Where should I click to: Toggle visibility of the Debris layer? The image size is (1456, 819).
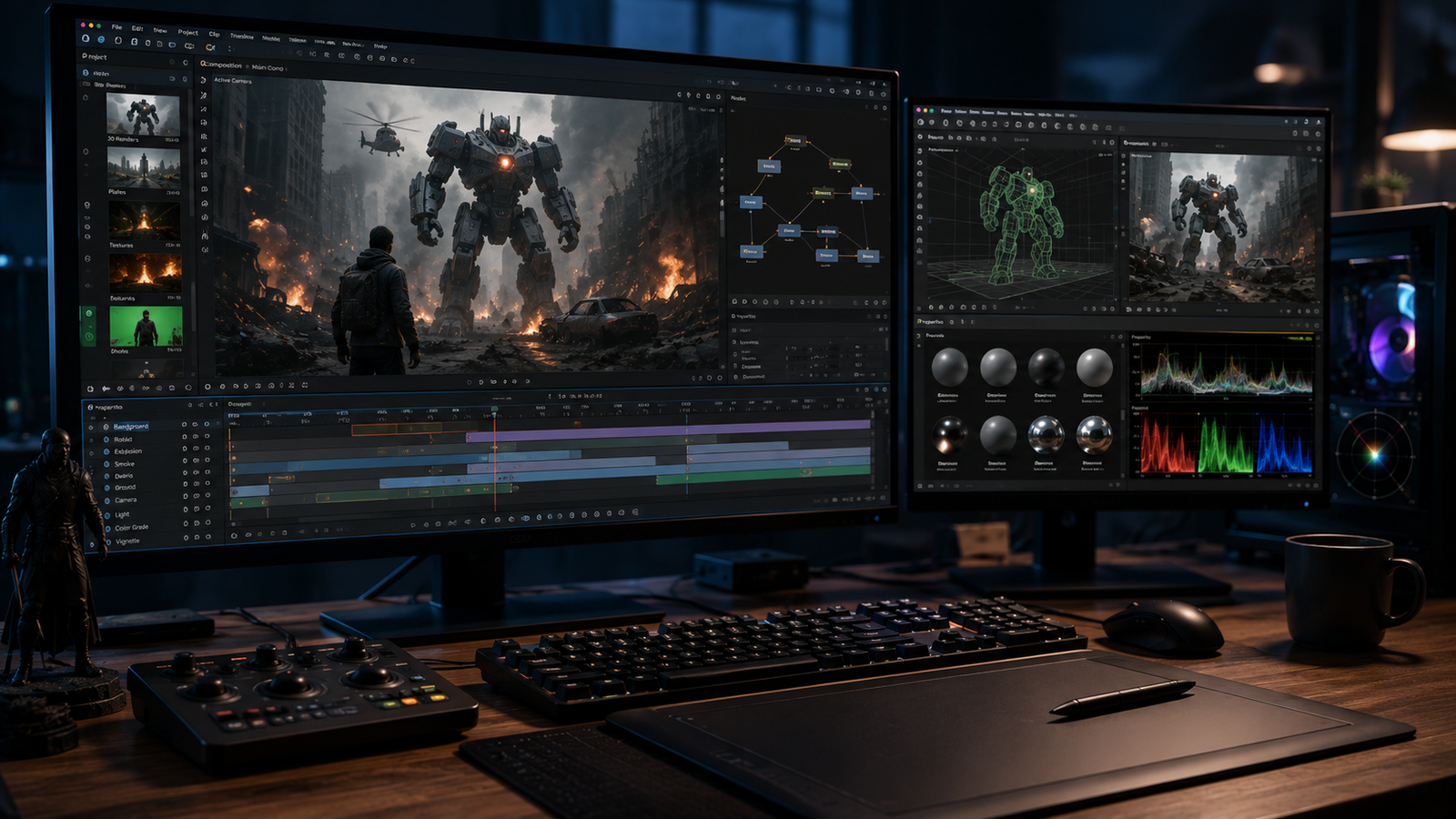(x=107, y=476)
